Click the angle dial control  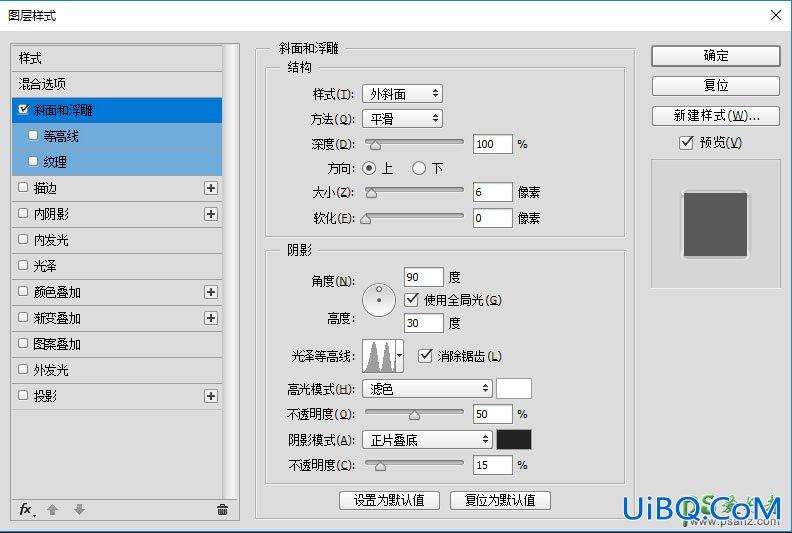pos(379,300)
